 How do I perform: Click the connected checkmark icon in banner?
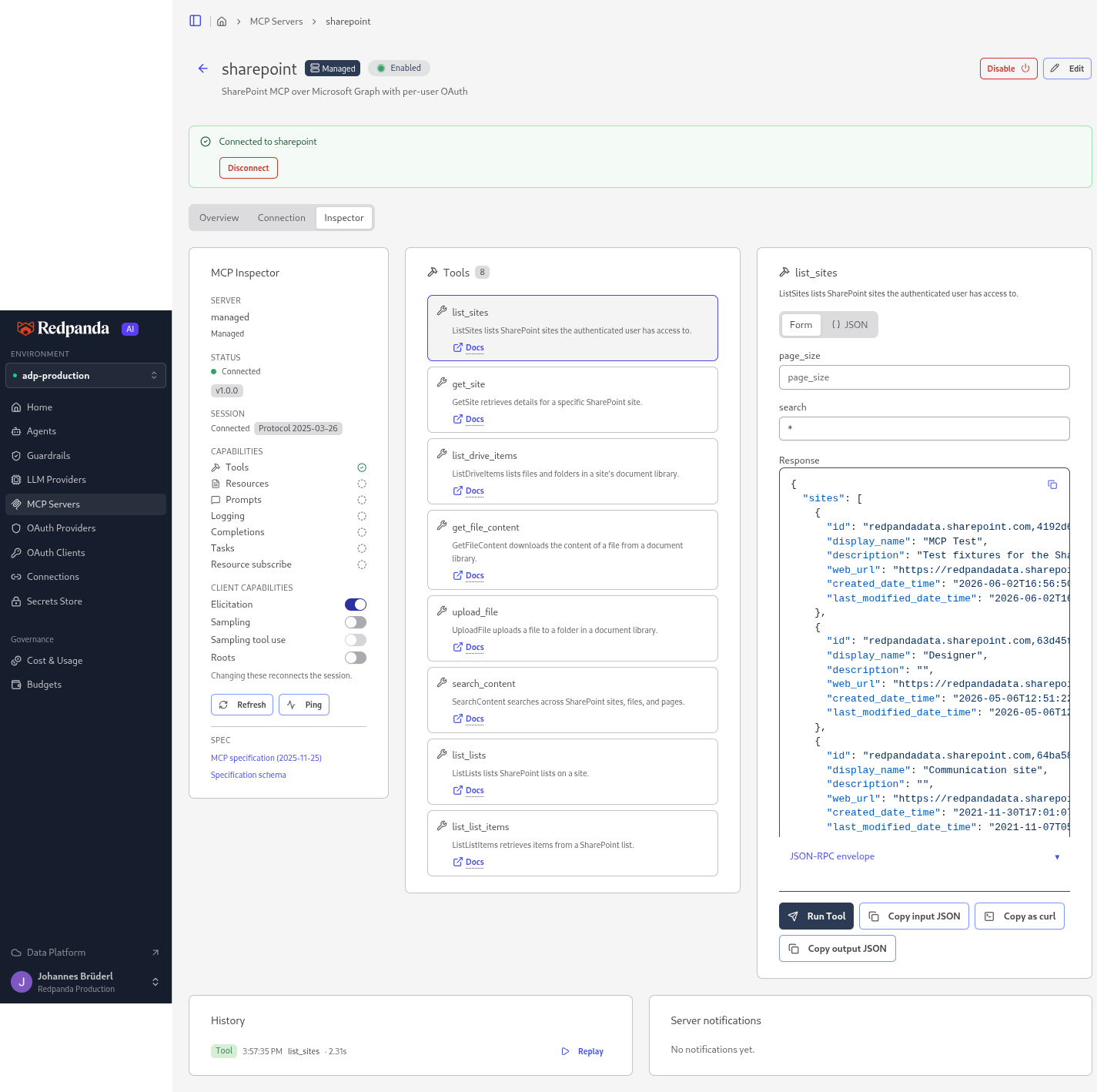206,142
